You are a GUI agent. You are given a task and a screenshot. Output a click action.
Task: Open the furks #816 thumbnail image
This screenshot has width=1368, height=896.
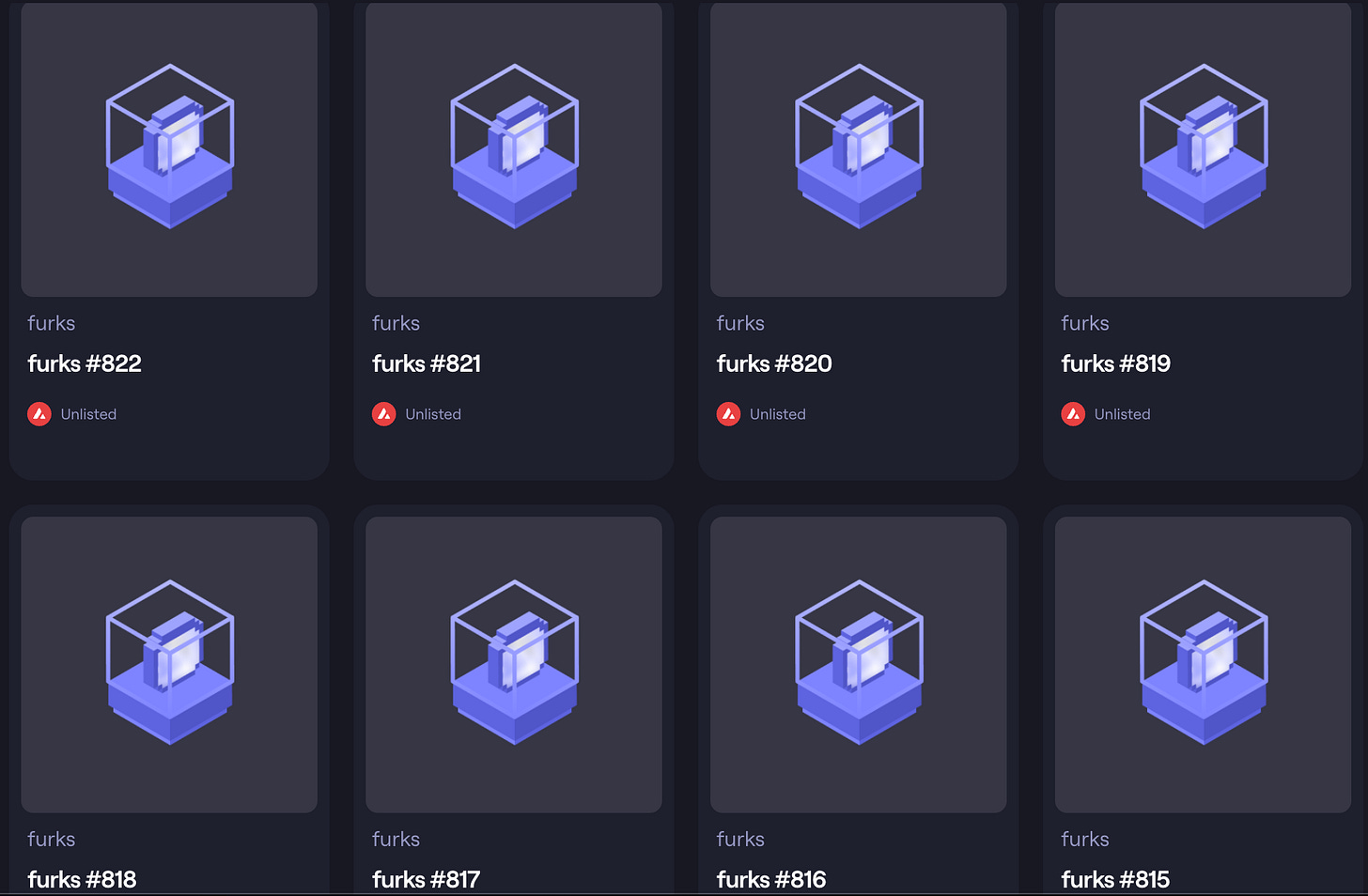[x=859, y=664]
